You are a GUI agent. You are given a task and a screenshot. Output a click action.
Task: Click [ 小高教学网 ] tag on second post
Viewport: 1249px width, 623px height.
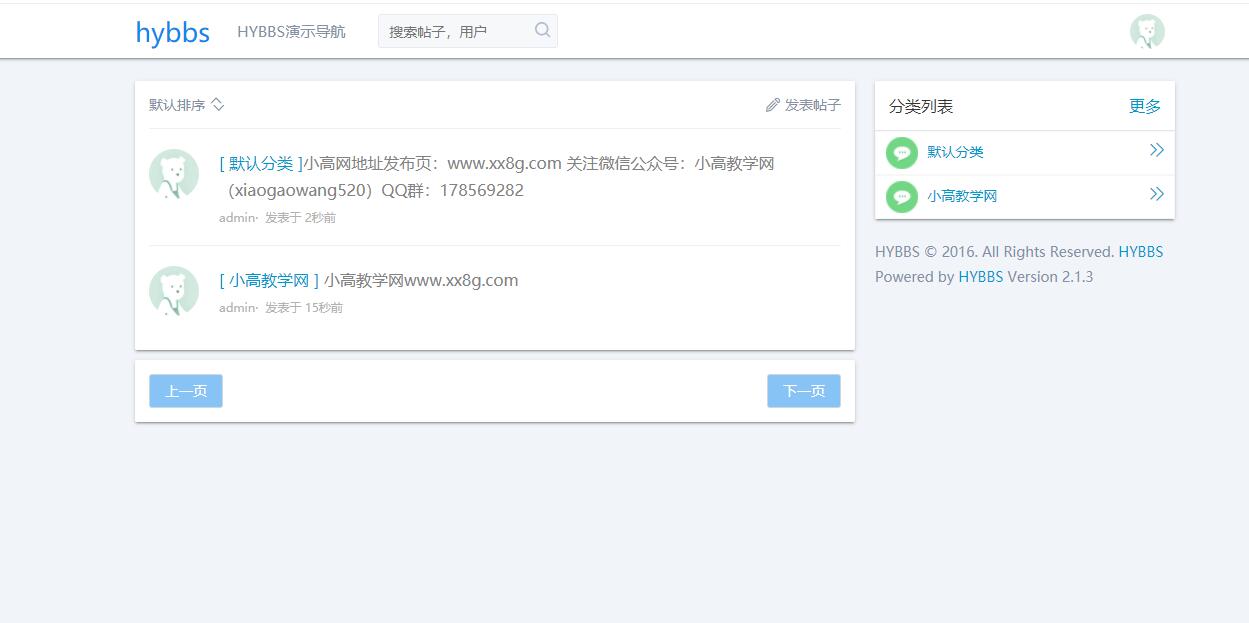[x=269, y=280]
